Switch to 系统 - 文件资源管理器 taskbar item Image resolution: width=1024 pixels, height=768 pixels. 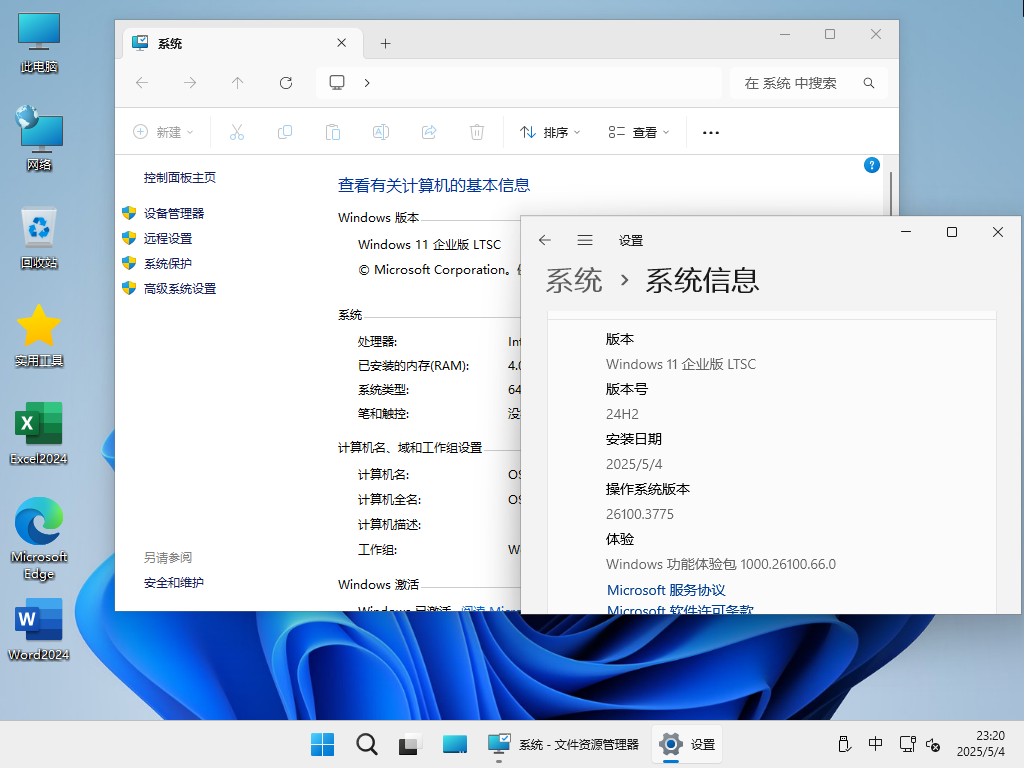click(x=564, y=744)
